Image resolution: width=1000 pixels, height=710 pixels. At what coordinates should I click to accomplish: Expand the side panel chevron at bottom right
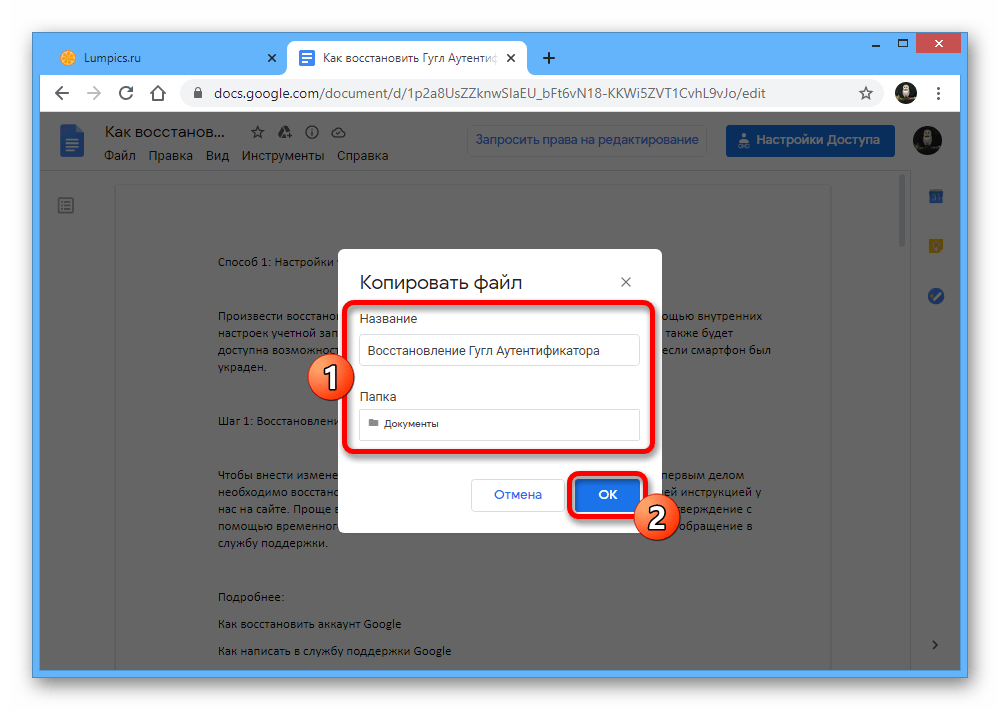[936, 645]
